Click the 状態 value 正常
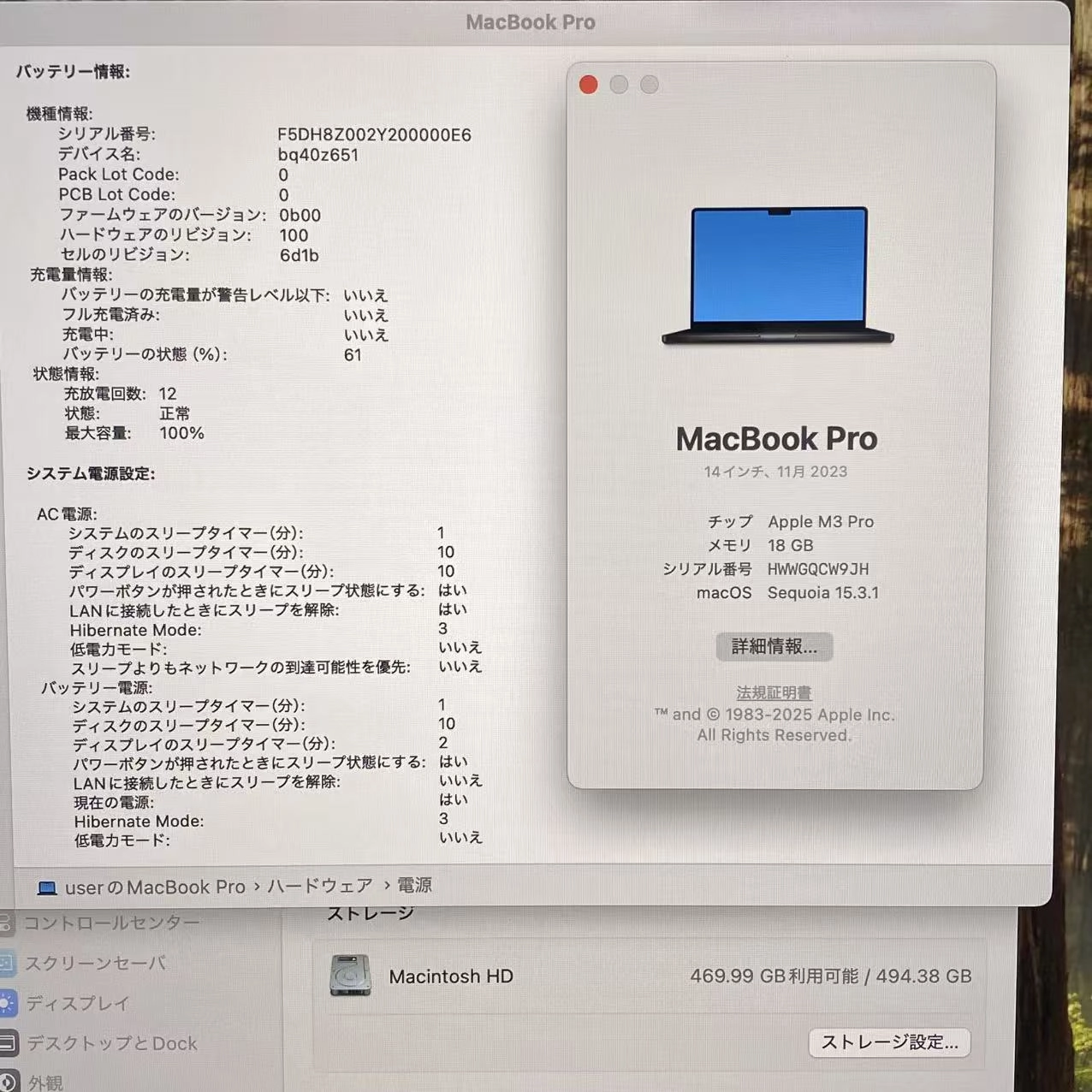The height and width of the screenshot is (1092, 1092). (x=175, y=413)
